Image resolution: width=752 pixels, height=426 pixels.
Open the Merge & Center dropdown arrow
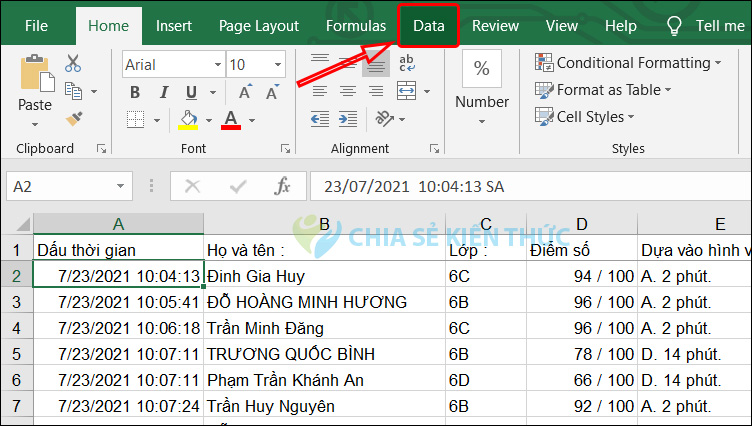(427, 92)
